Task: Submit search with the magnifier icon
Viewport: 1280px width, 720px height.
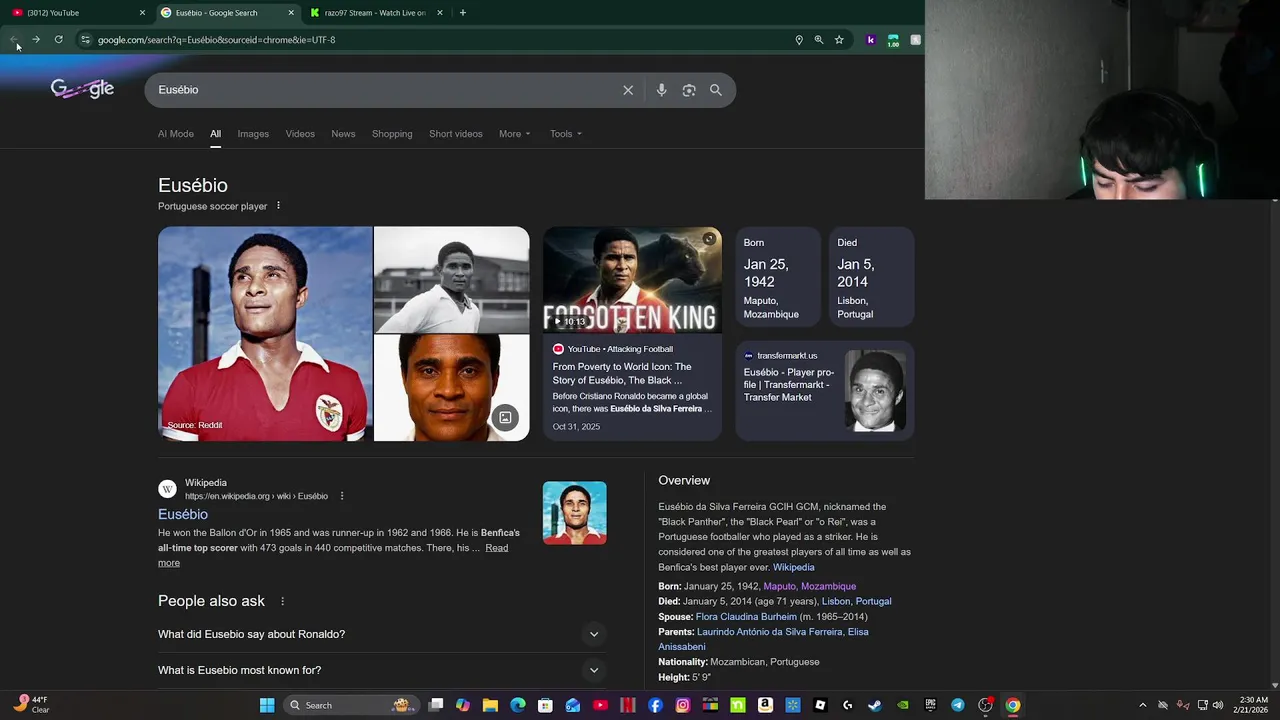Action: pyautogui.click(x=716, y=90)
